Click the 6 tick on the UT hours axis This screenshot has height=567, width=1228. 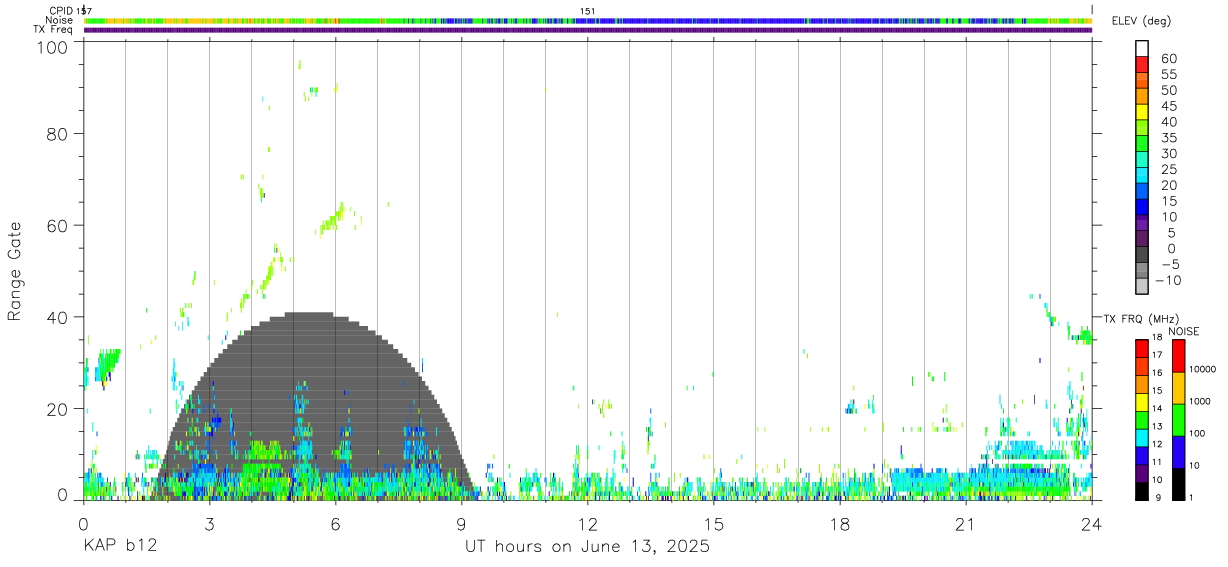tap(335, 523)
